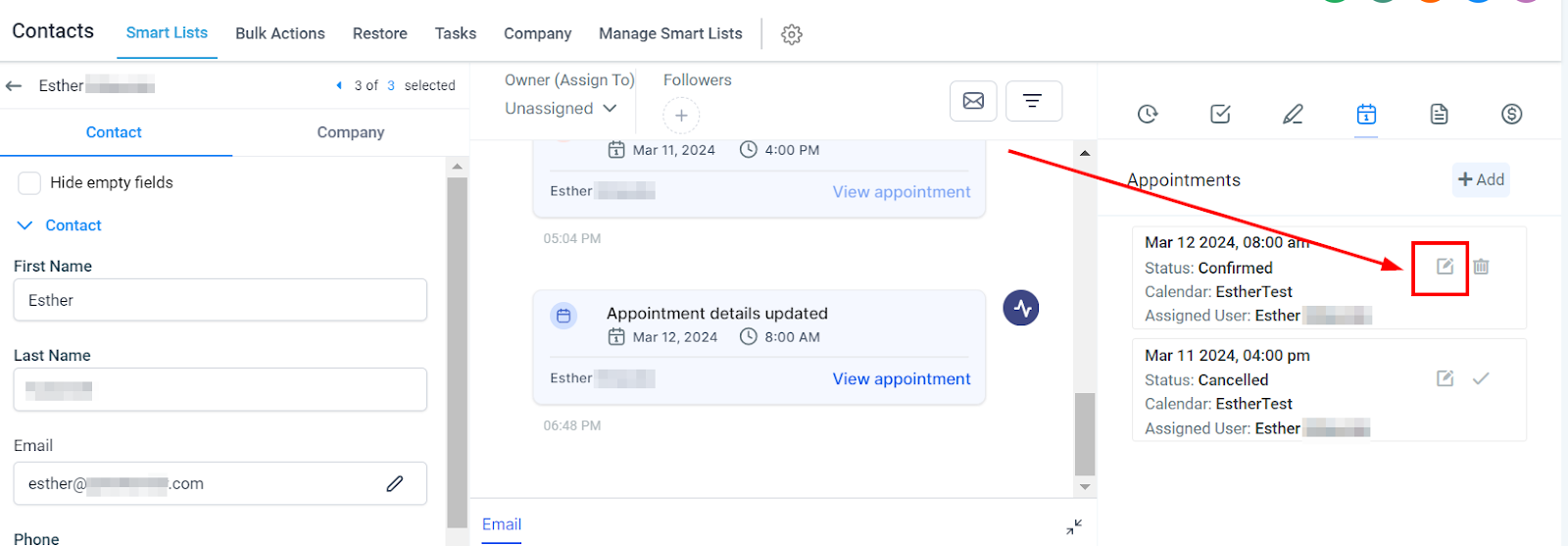Click 'Status: Cancelled' text
This screenshot has width=1568, height=546.
tap(1206, 379)
